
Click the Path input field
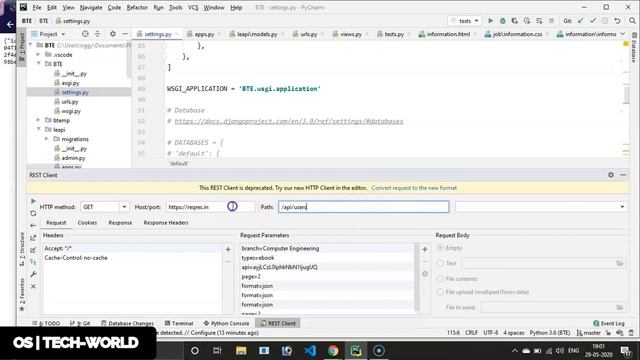[364, 207]
